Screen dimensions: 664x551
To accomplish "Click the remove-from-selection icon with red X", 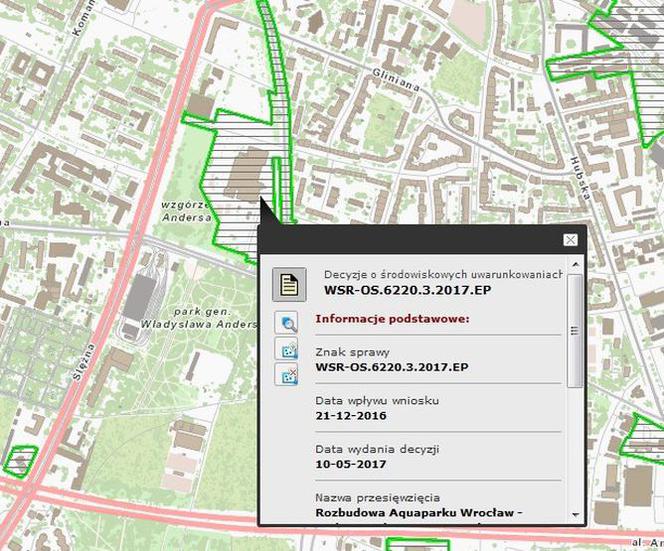I will pyautogui.click(x=286, y=374).
